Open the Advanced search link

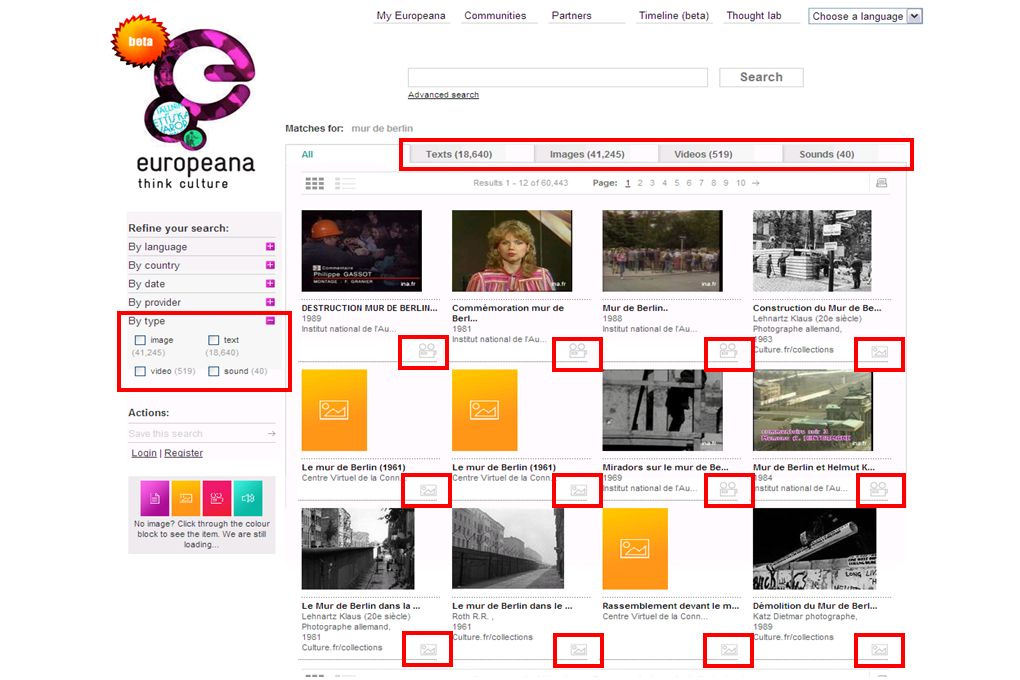443,95
